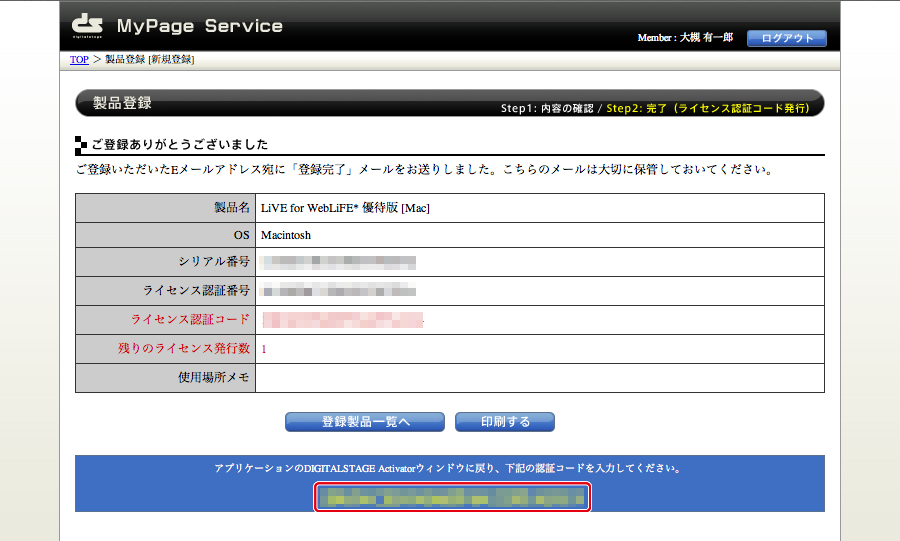Select the blurred license authentication number value
Screen dimensions: 900x541
[x=338, y=290]
